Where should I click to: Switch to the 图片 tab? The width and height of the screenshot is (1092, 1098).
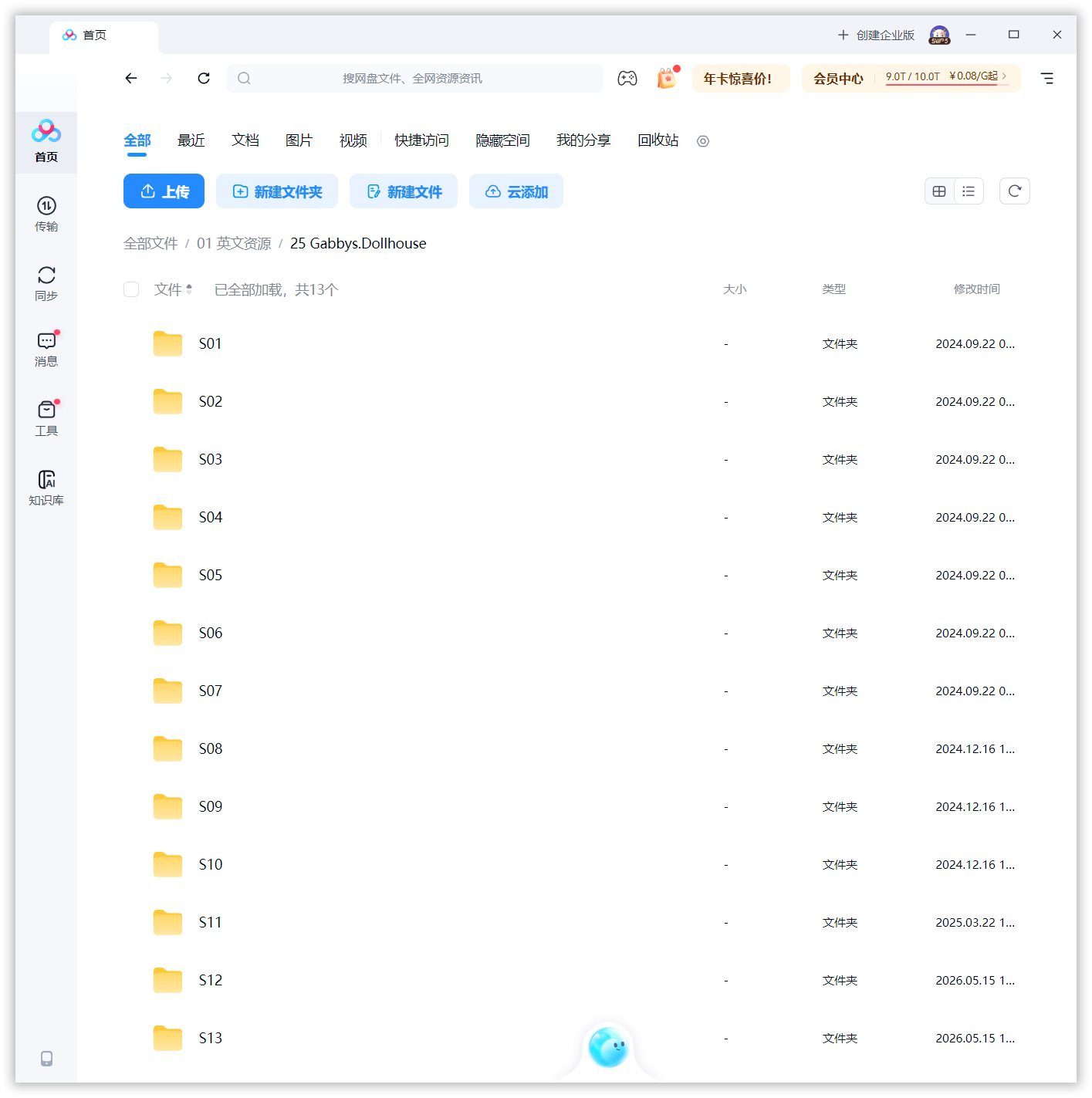tap(299, 140)
